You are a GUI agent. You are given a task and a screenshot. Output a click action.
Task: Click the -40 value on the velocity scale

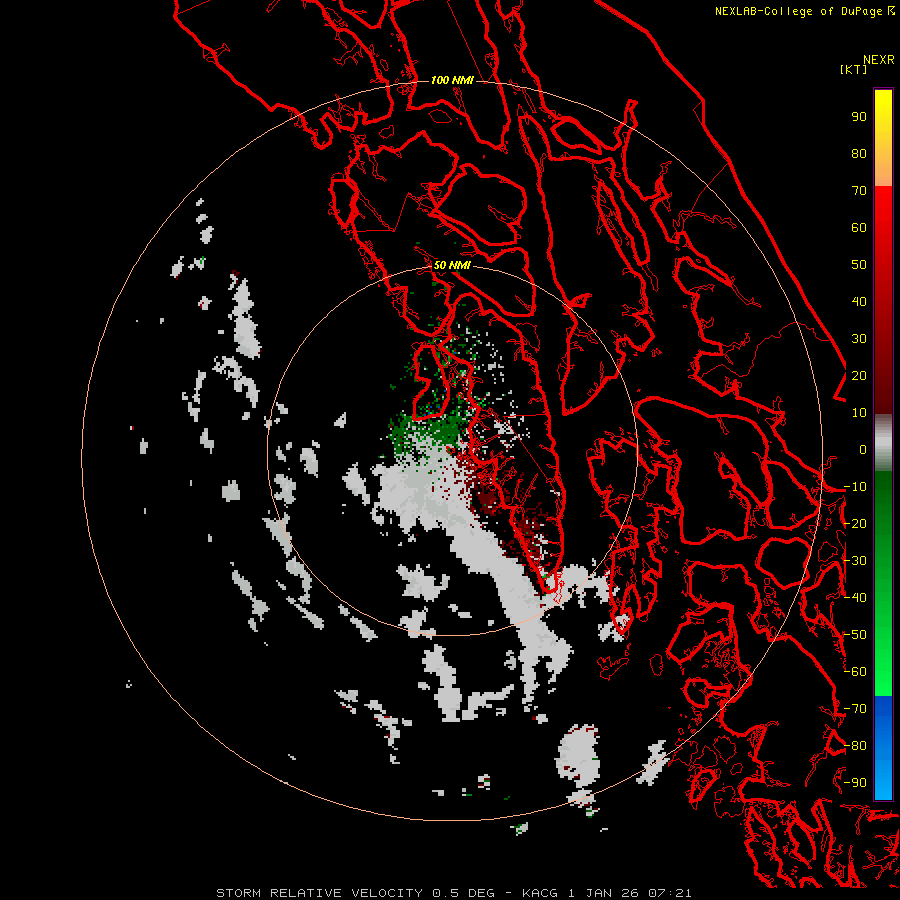(x=855, y=598)
